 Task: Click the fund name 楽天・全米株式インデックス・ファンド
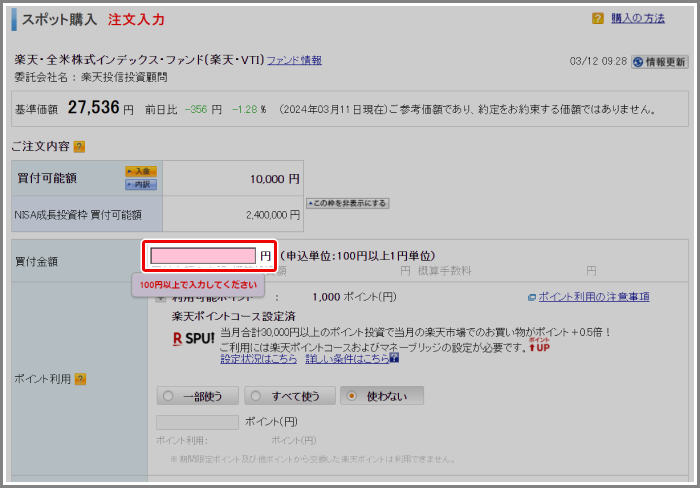tap(139, 60)
